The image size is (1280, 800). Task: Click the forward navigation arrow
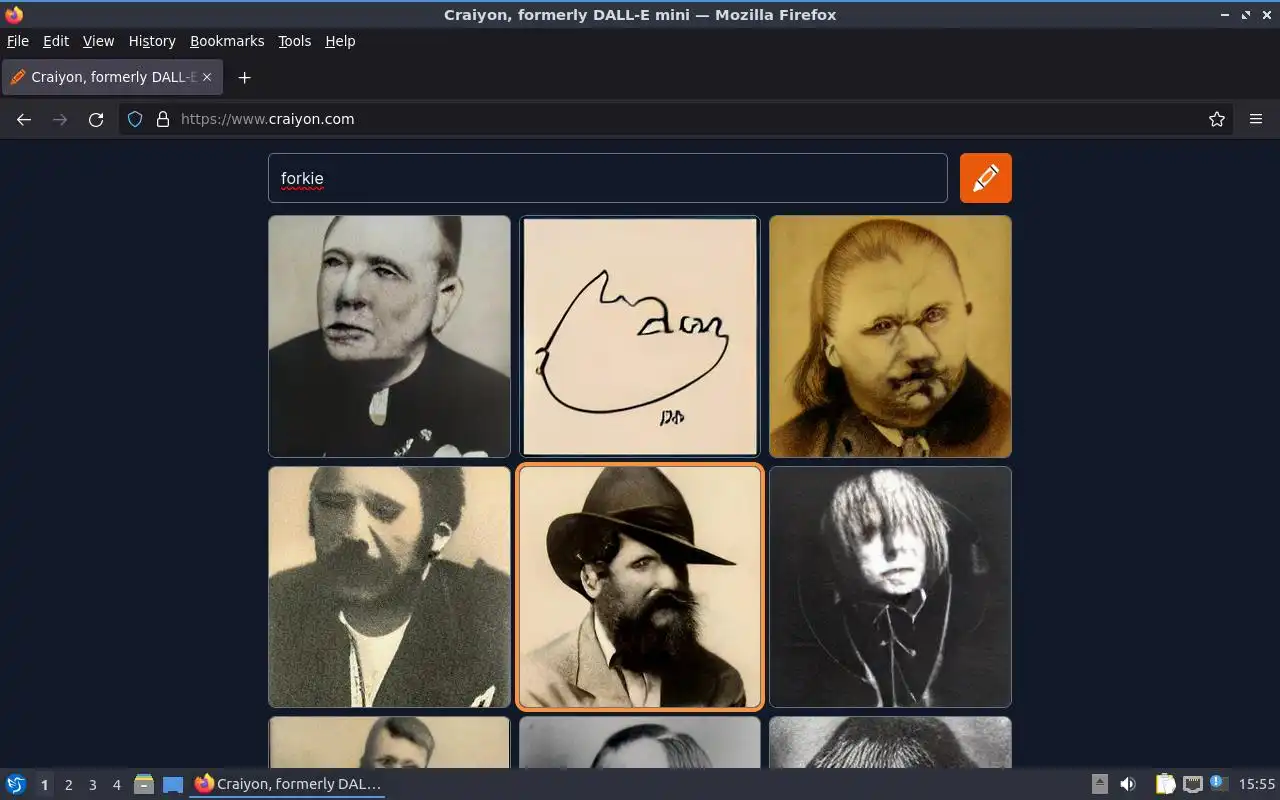coord(60,119)
